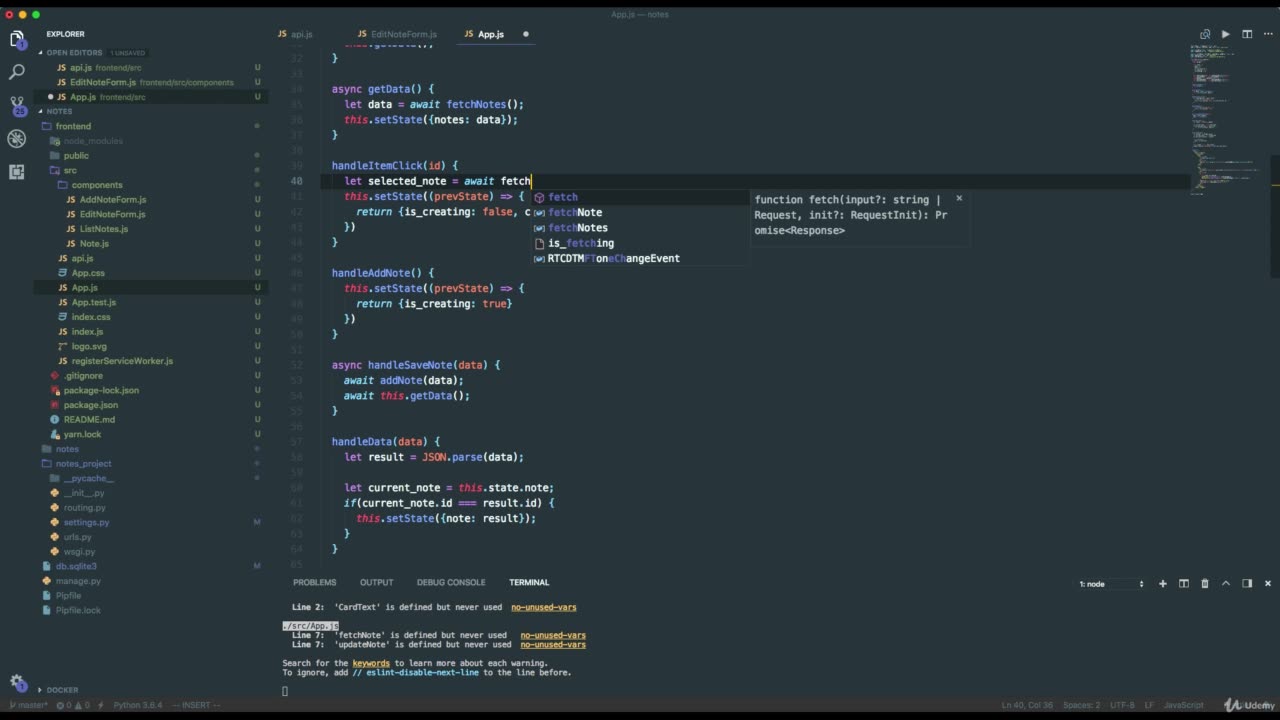Image resolution: width=1280 pixels, height=720 pixels.
Task: Click the yarn.lock file icon
Action: pyautogui.click(x=55, y=434)
